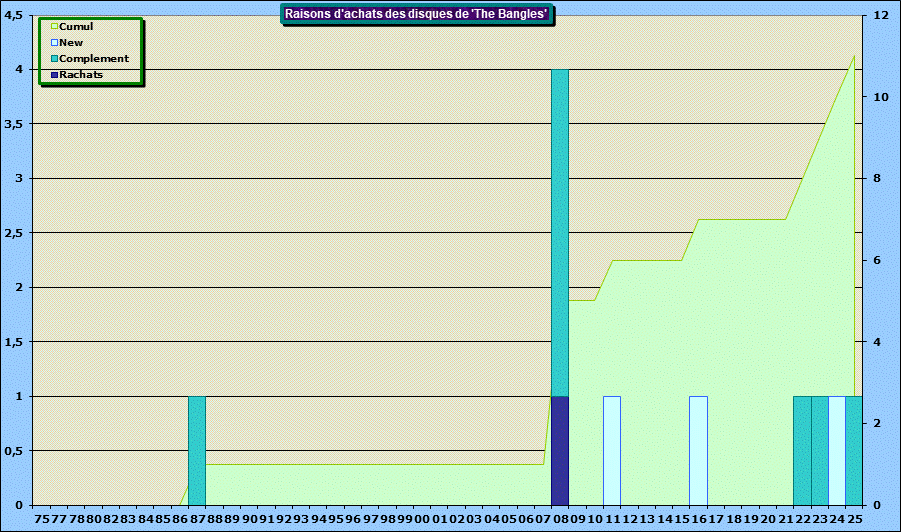
Task: Click the tall teal Complement bar at 08
Action: click(560, 230)
